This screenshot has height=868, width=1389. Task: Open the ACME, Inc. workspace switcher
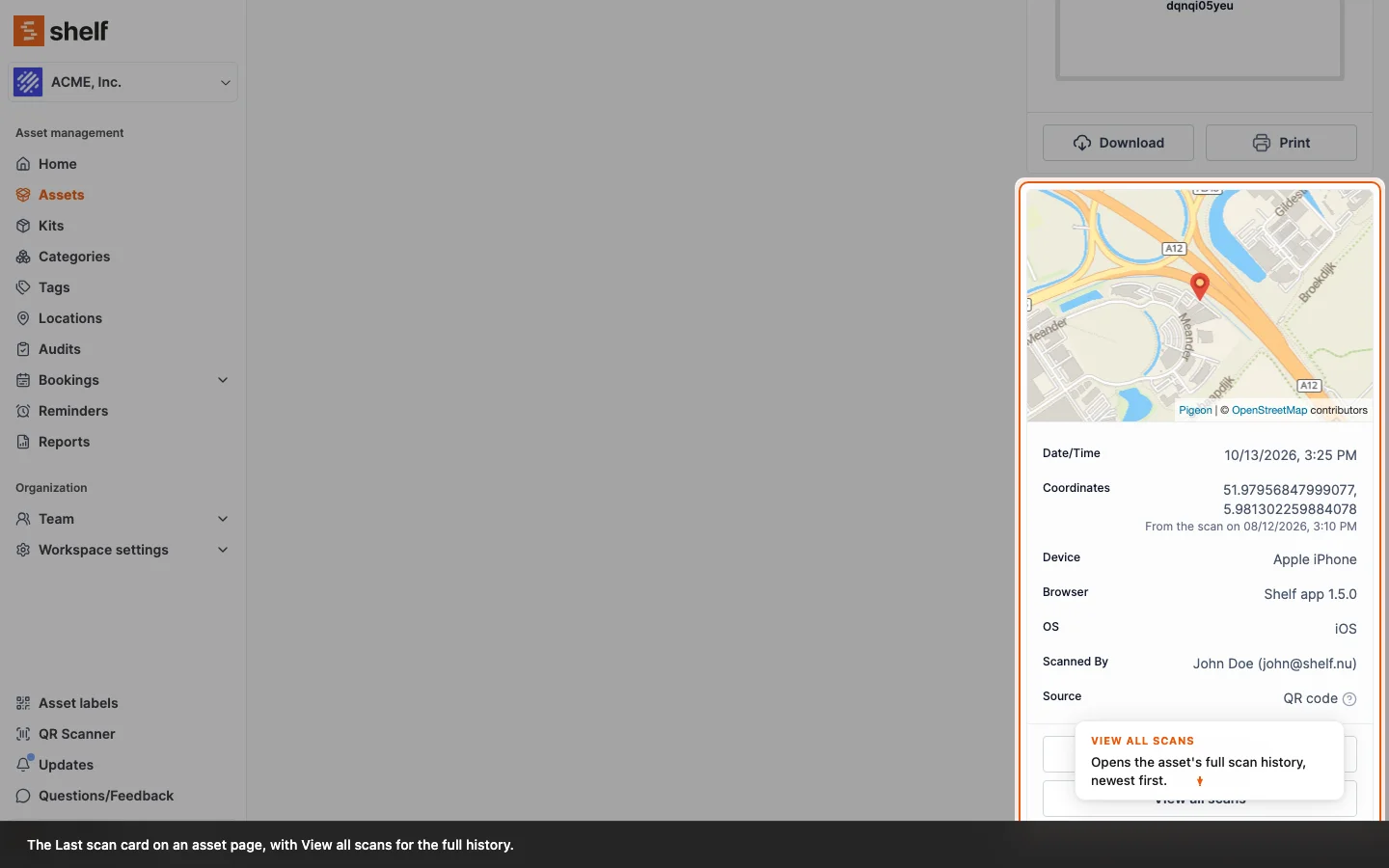click(x=123, y=82)
